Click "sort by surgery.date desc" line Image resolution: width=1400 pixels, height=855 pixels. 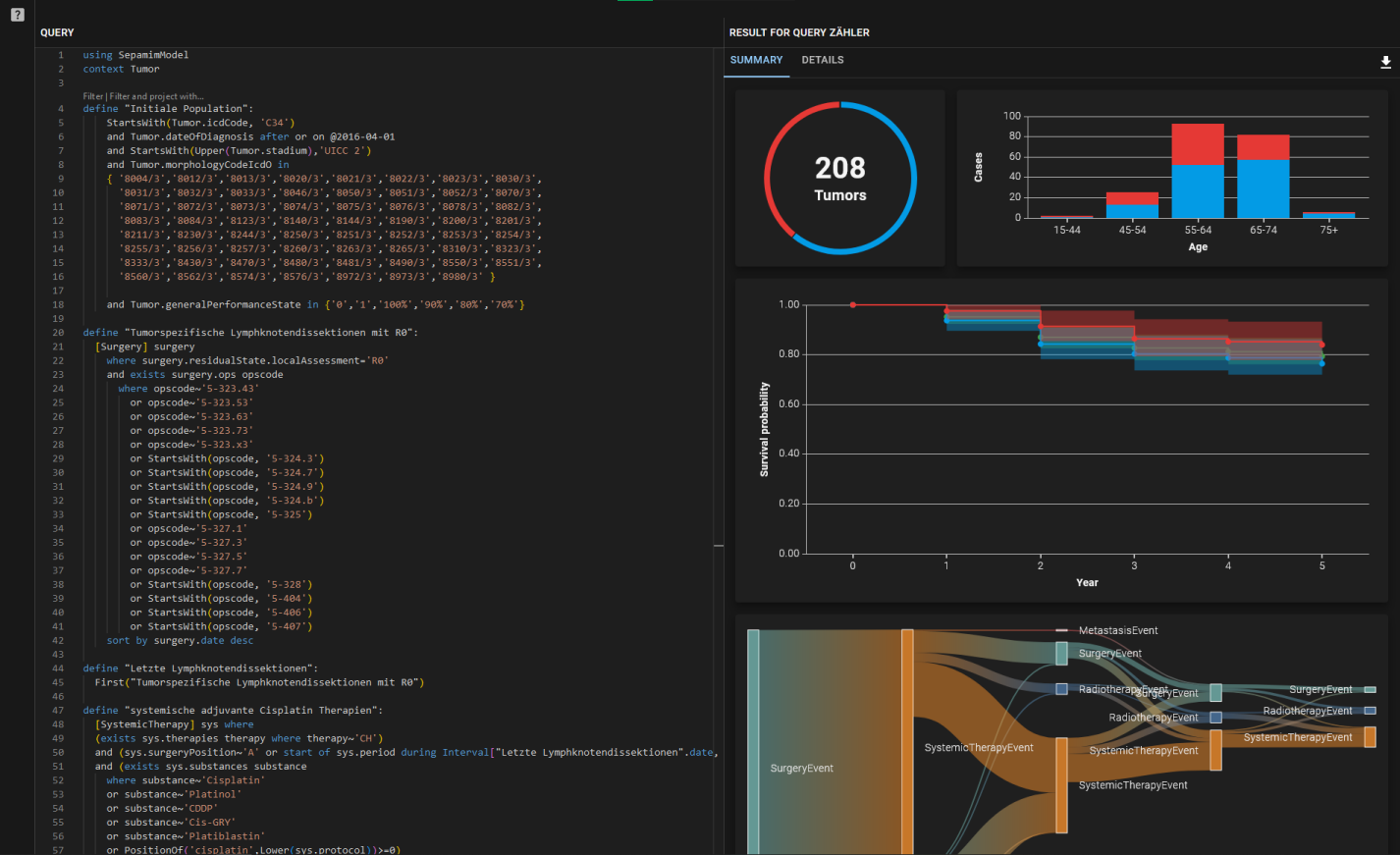point(180,640)
